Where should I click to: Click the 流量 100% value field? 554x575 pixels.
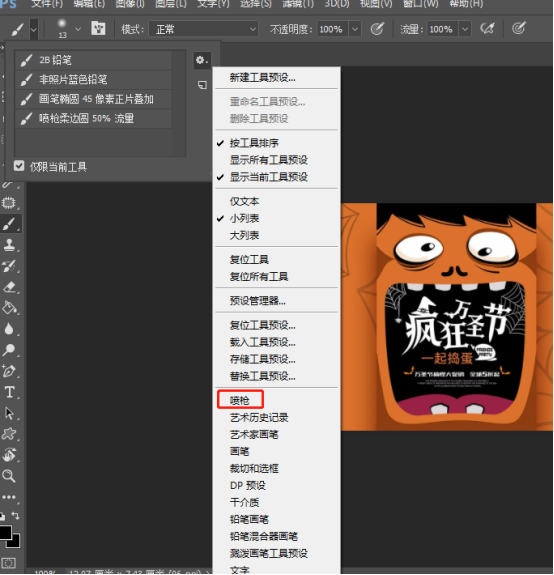point(442,29)
